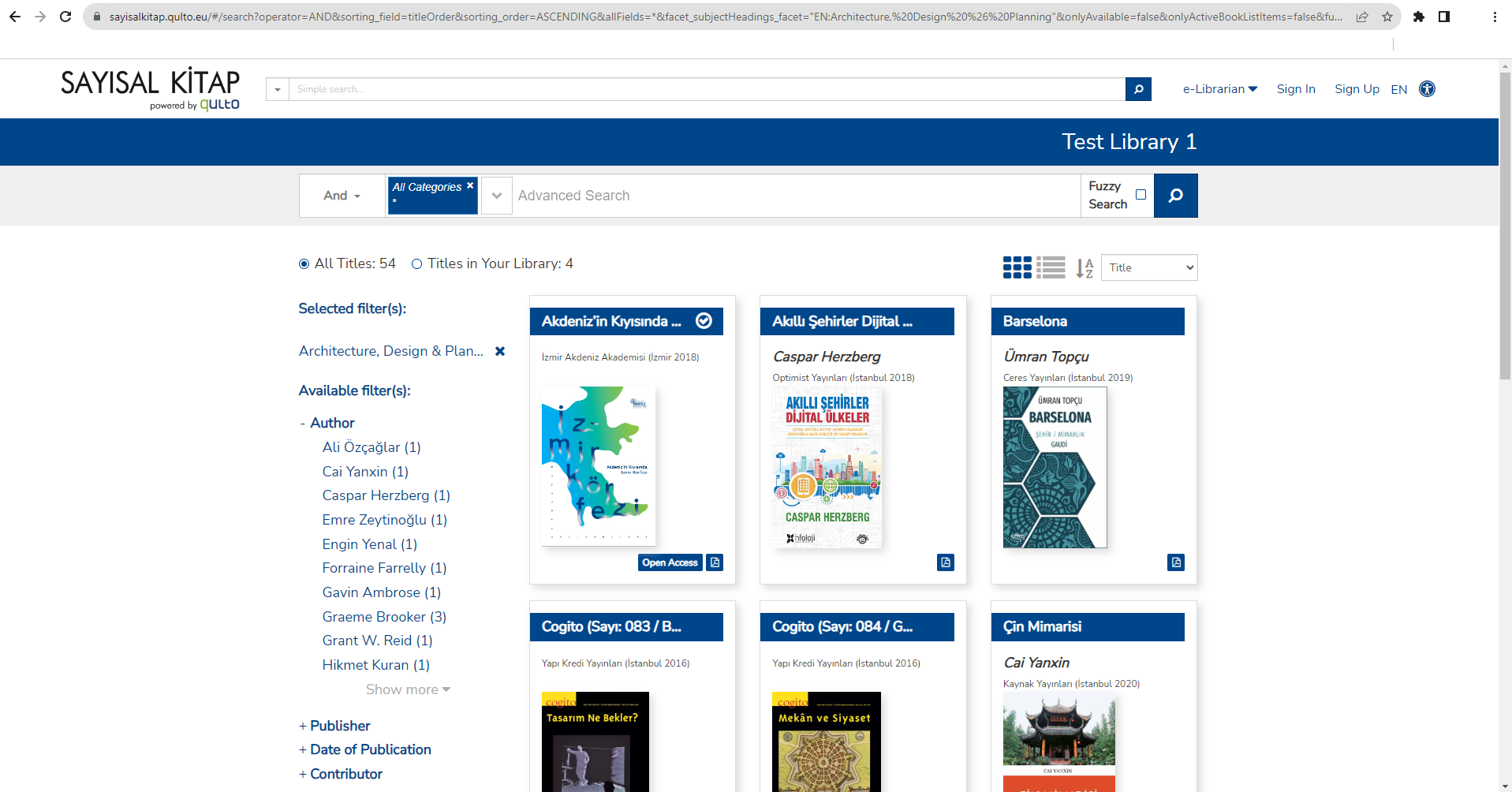Viewport: 1512px width, 792px height.
Task: Click the Akıllı Şehirler cover image
Action: (827, 468)
